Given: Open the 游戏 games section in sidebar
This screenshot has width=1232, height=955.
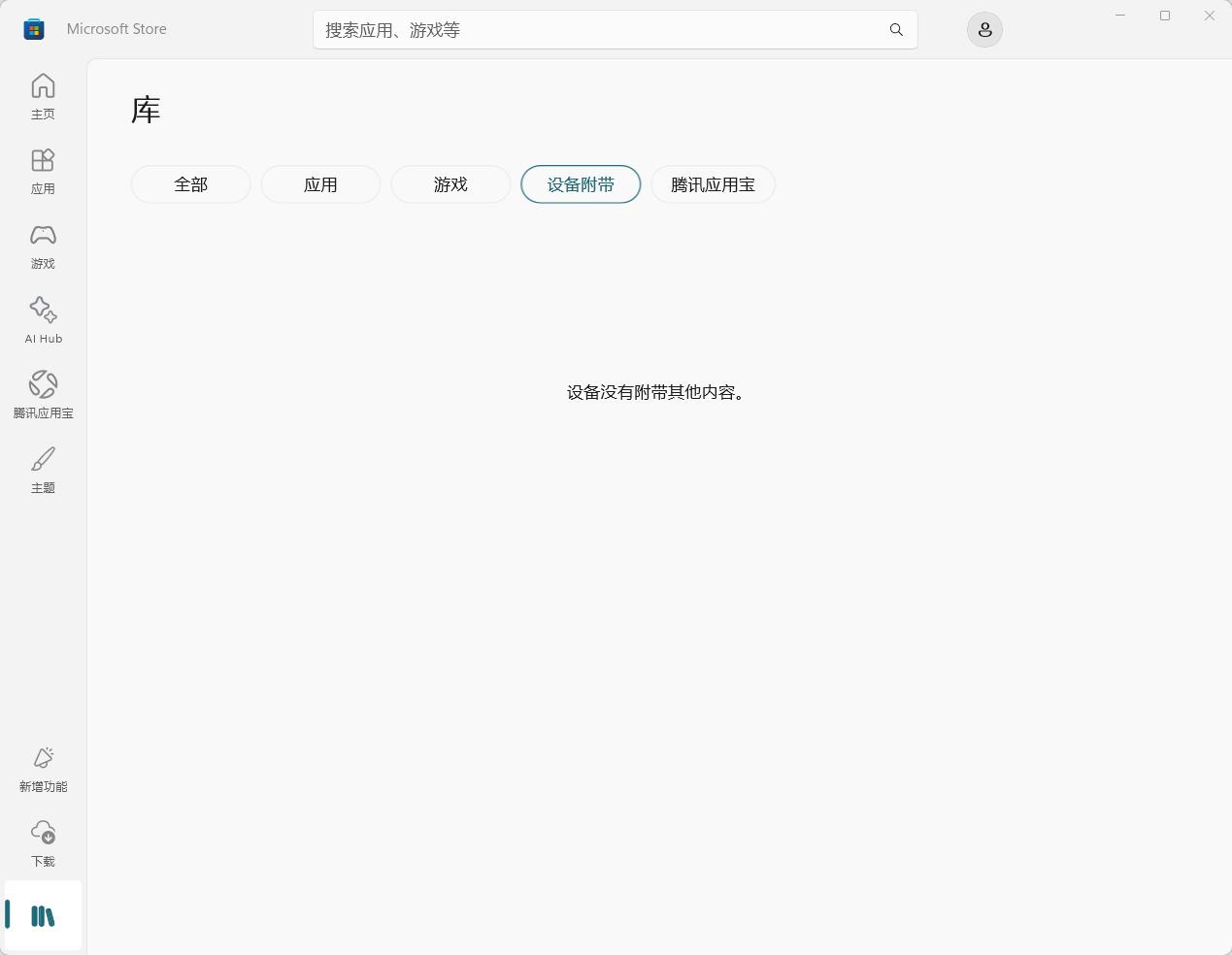Looking at the screenshot, I should (x=43, y=247).
